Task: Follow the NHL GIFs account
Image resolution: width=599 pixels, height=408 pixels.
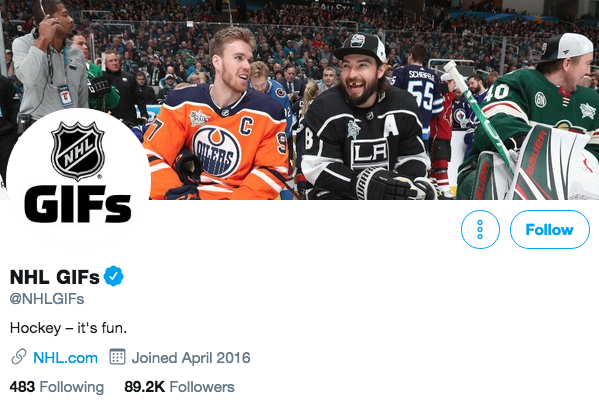Action: click(x=550, y=230)
